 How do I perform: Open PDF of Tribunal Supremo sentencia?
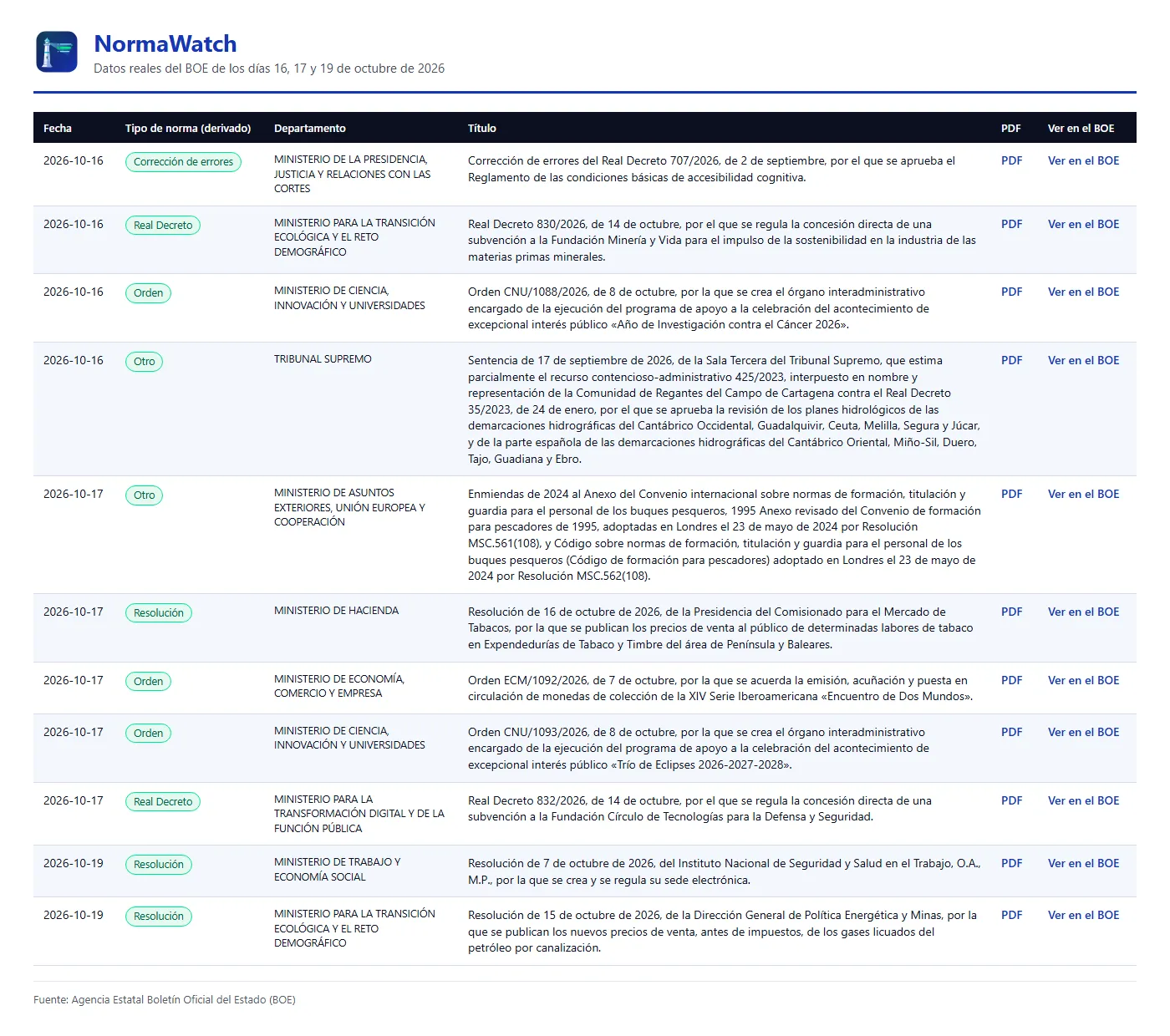coord(1011,360)
